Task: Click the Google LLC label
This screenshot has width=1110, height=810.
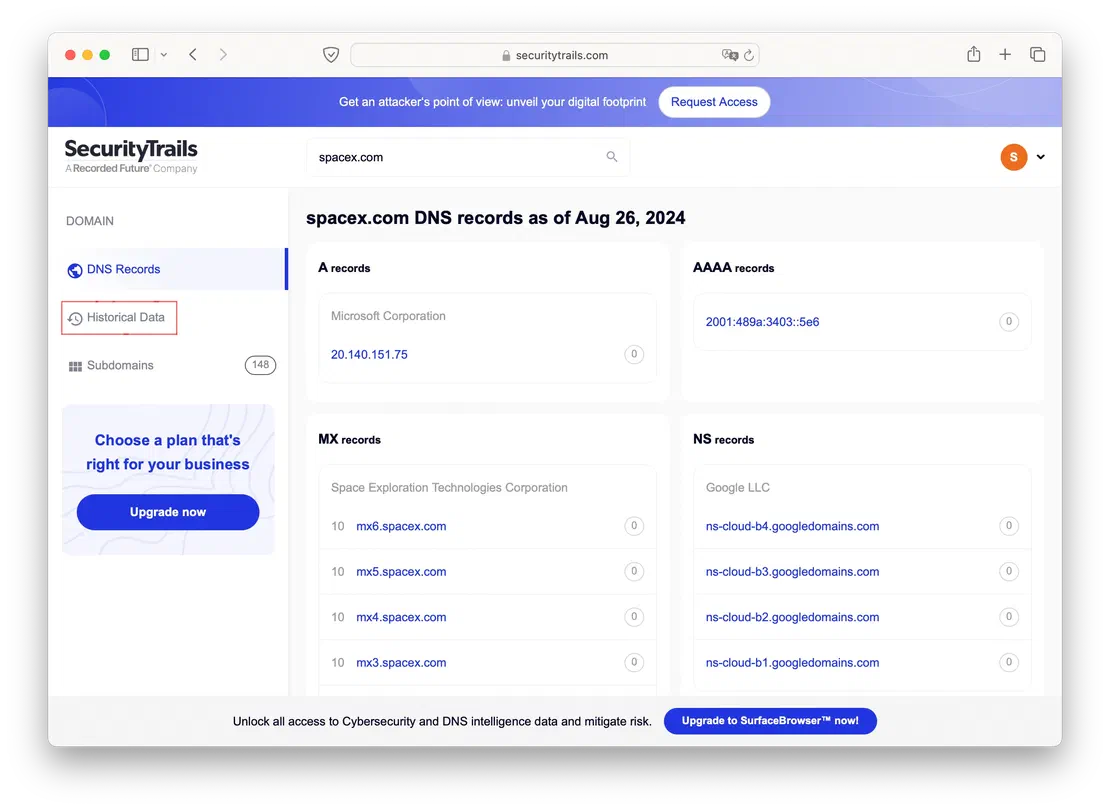Action: (x=737, y=487)
